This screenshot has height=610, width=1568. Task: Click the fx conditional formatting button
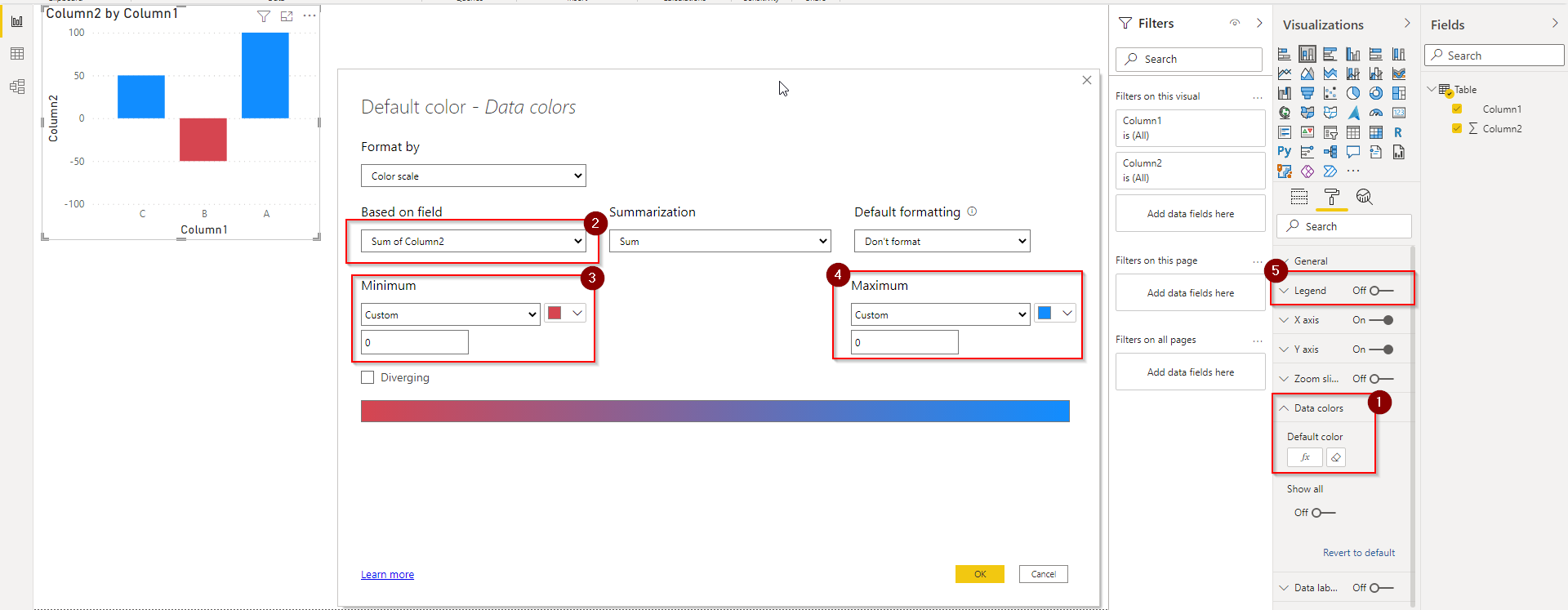1305,457
